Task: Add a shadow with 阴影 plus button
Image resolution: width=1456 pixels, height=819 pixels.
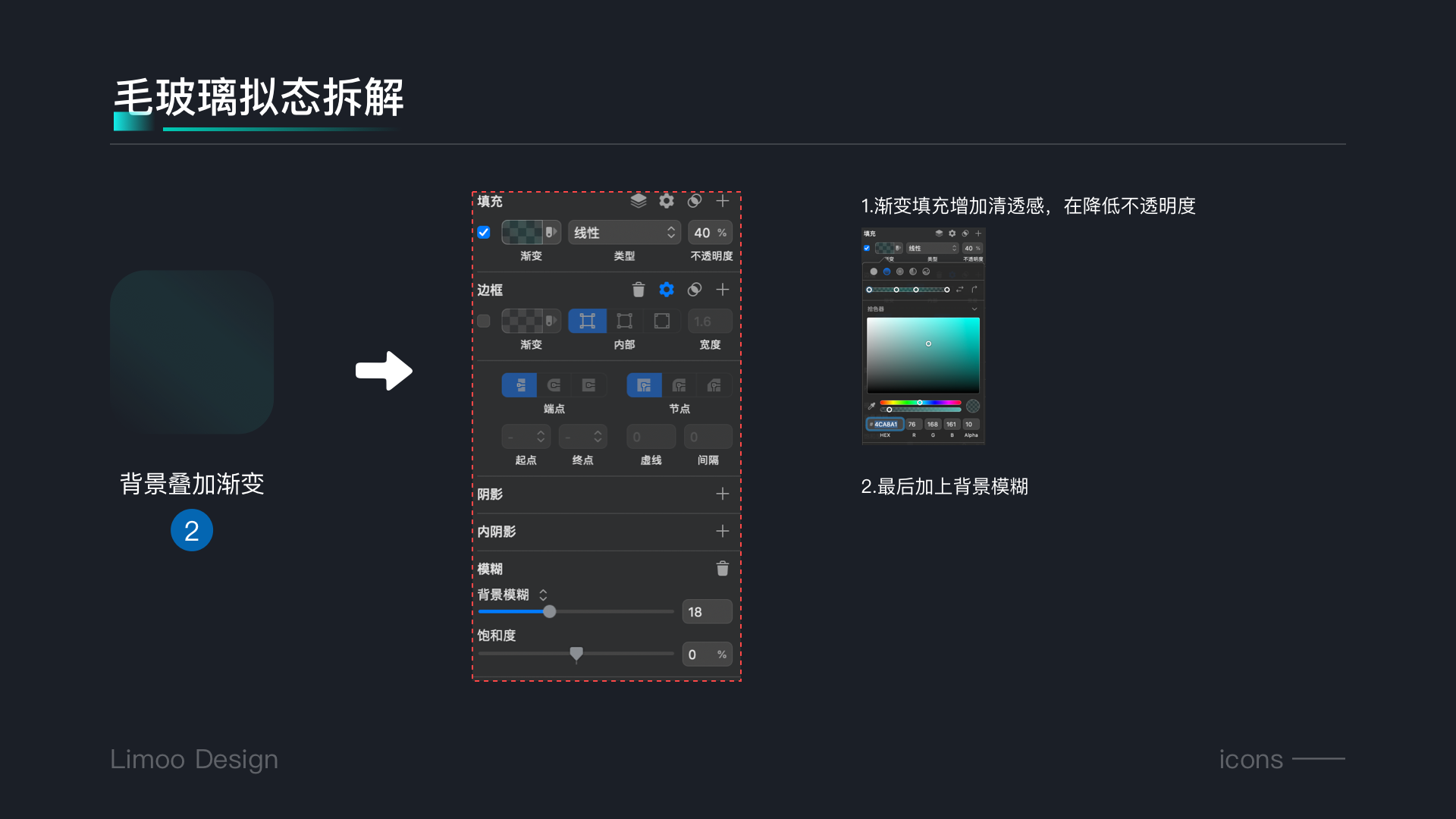Action: pos(723,494)
